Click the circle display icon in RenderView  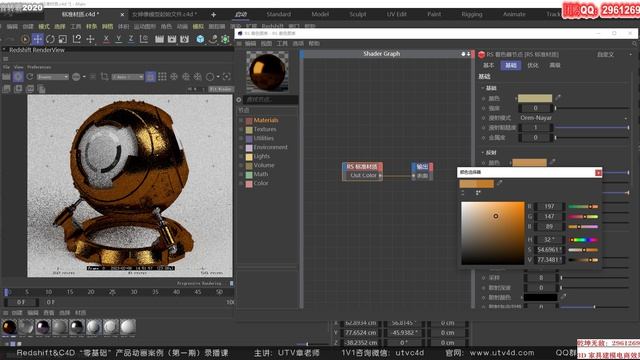(210, 76)
